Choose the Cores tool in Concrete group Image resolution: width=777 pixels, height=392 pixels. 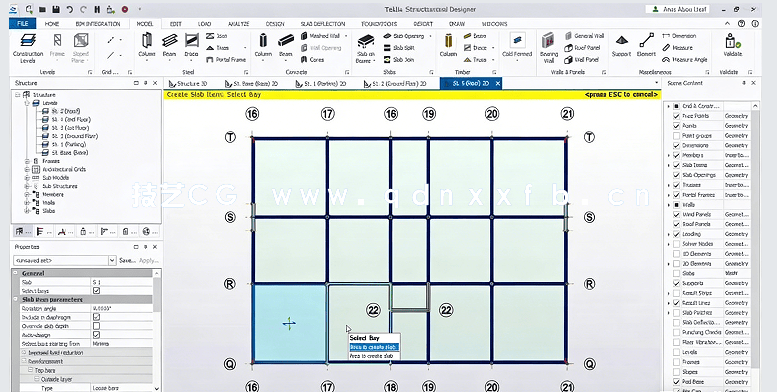313,59
